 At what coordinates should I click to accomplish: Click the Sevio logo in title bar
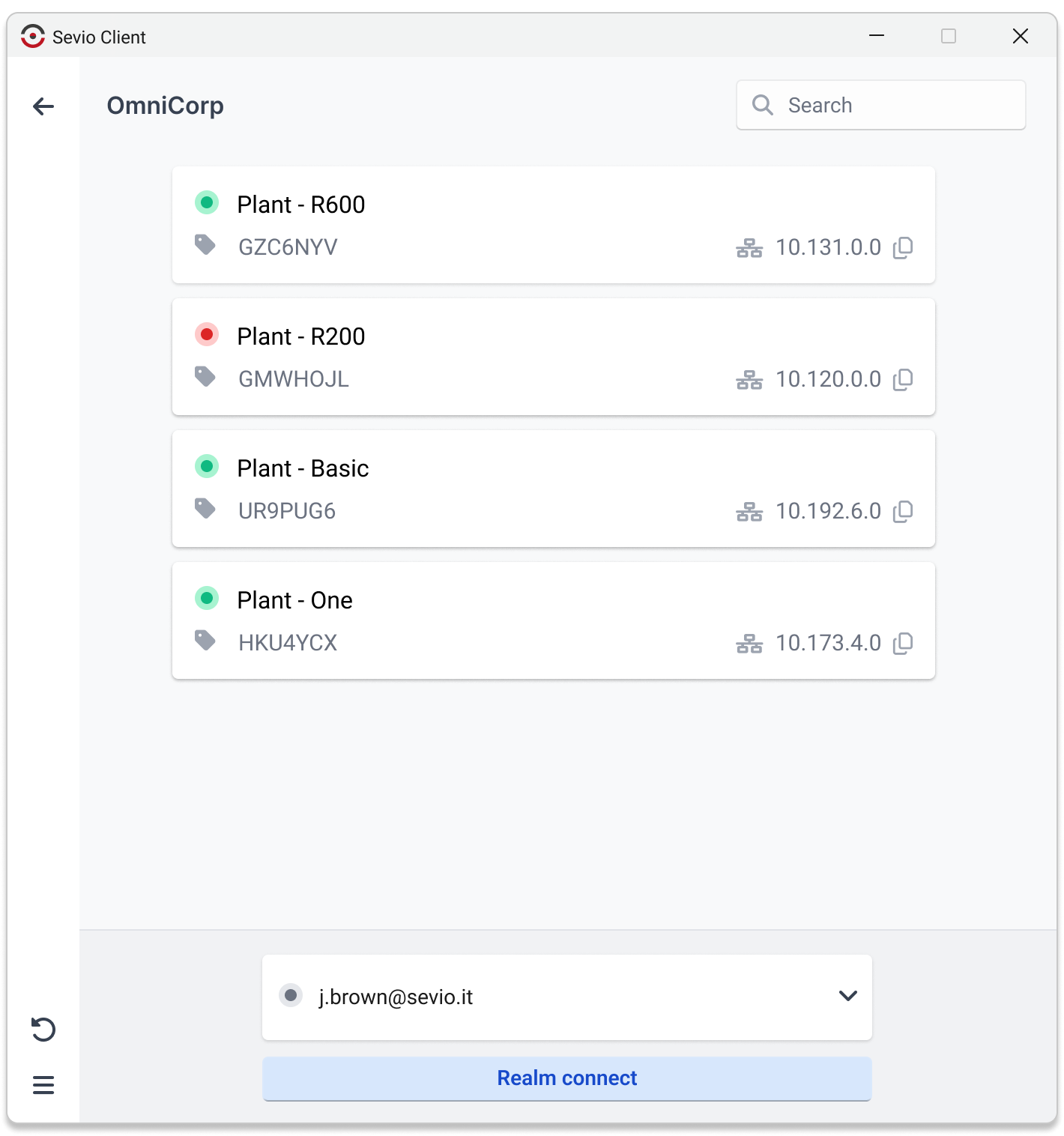click(x=33, y=36)
